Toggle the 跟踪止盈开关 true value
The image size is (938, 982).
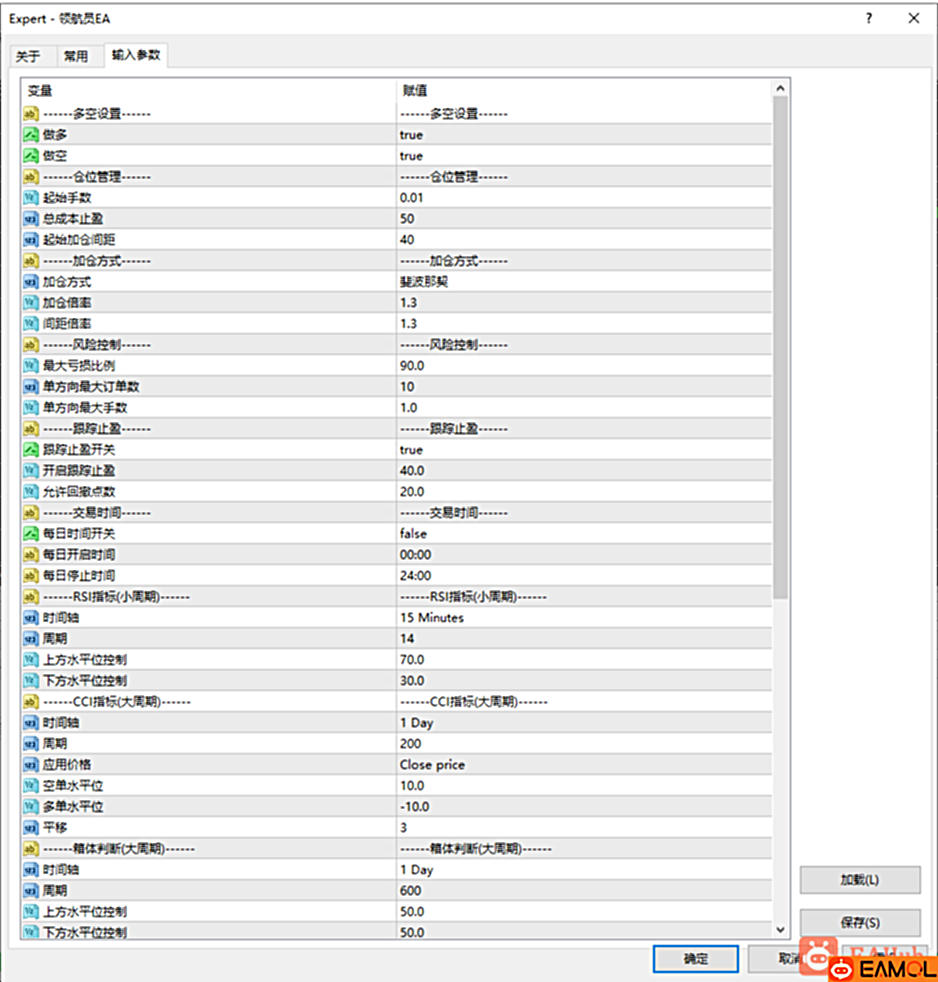[x=411, y=450]
